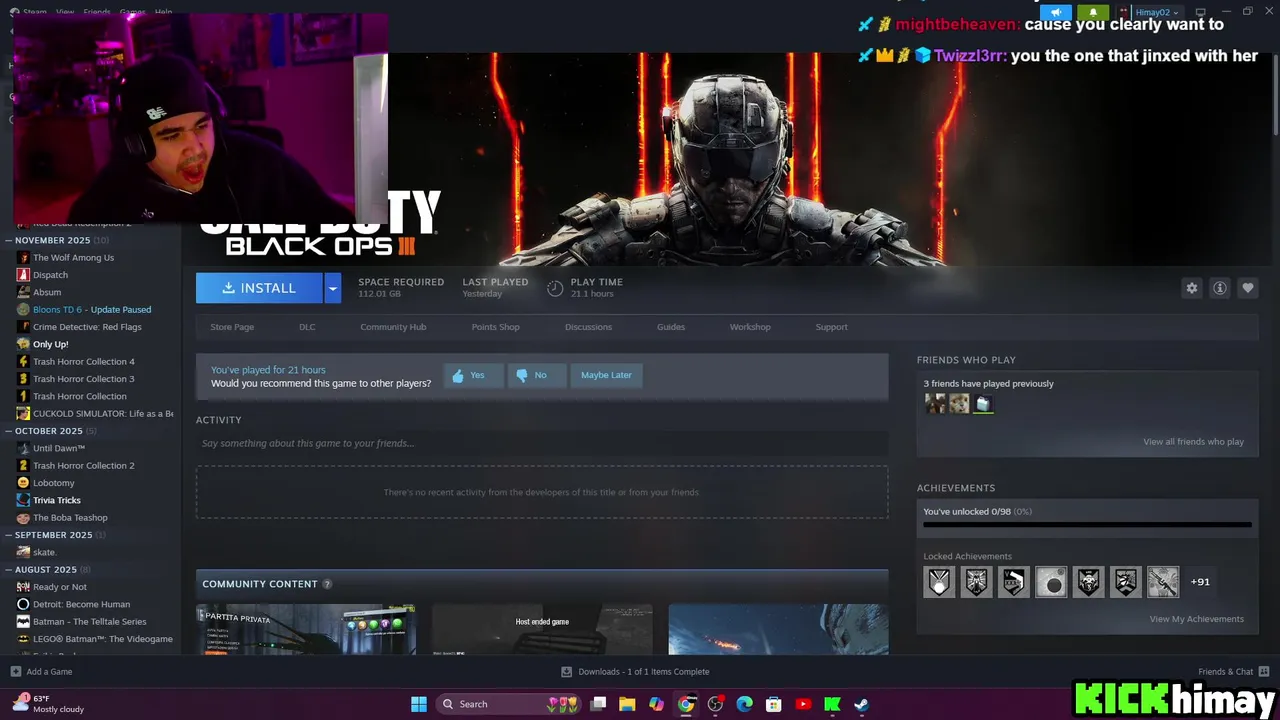The width and height of the screenshot is (1280, 720).
Task: Open the first friend avatar who played
Action: [935, 404]
